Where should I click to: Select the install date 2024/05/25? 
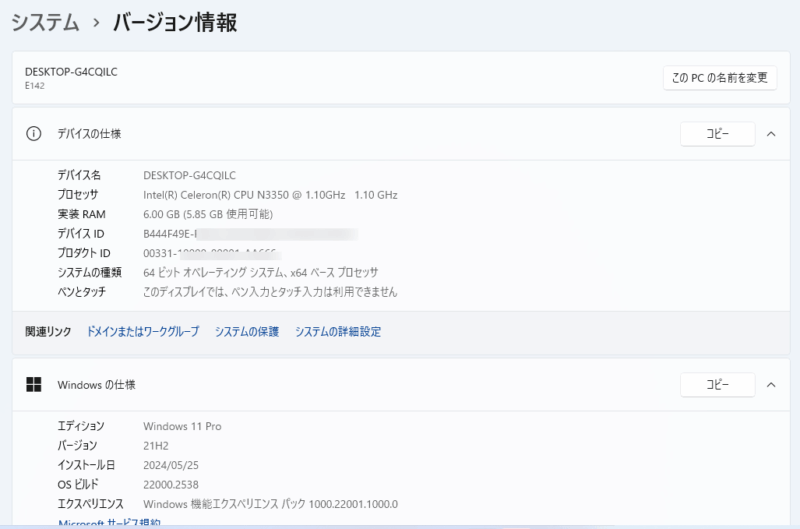tap(171, 465)
